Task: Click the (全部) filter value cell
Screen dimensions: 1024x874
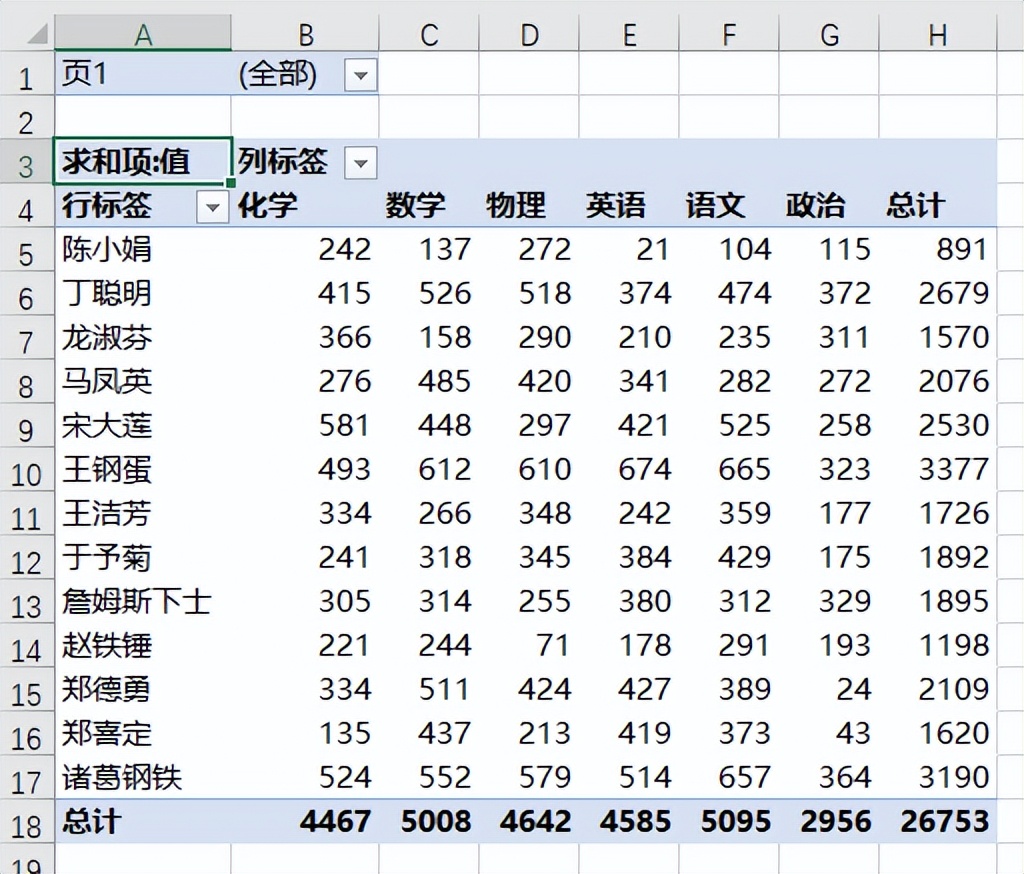Action: pyautogui.click(x=278, y=74)
